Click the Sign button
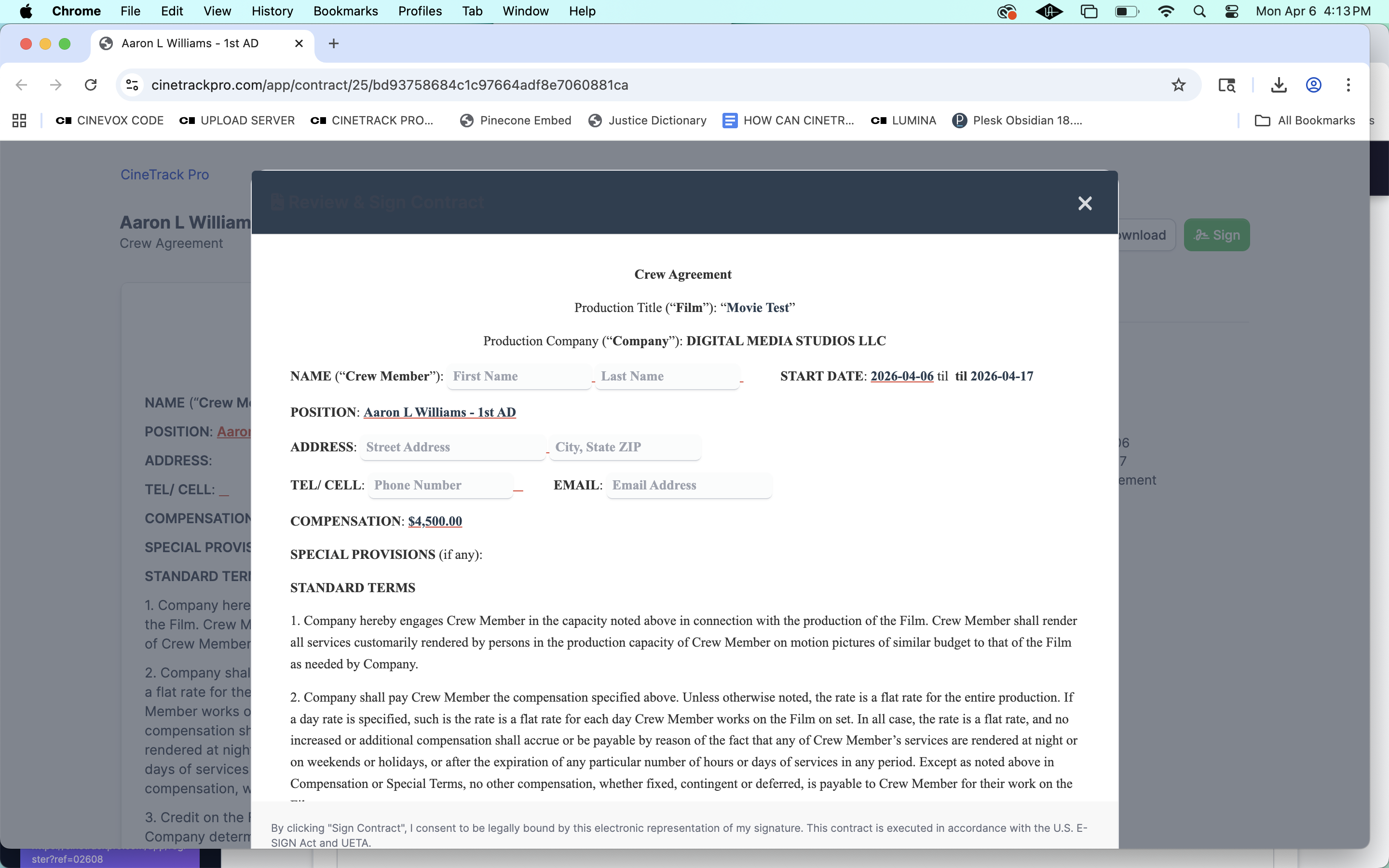This screenshot has width=1389, height=868. click(1216, 235)
